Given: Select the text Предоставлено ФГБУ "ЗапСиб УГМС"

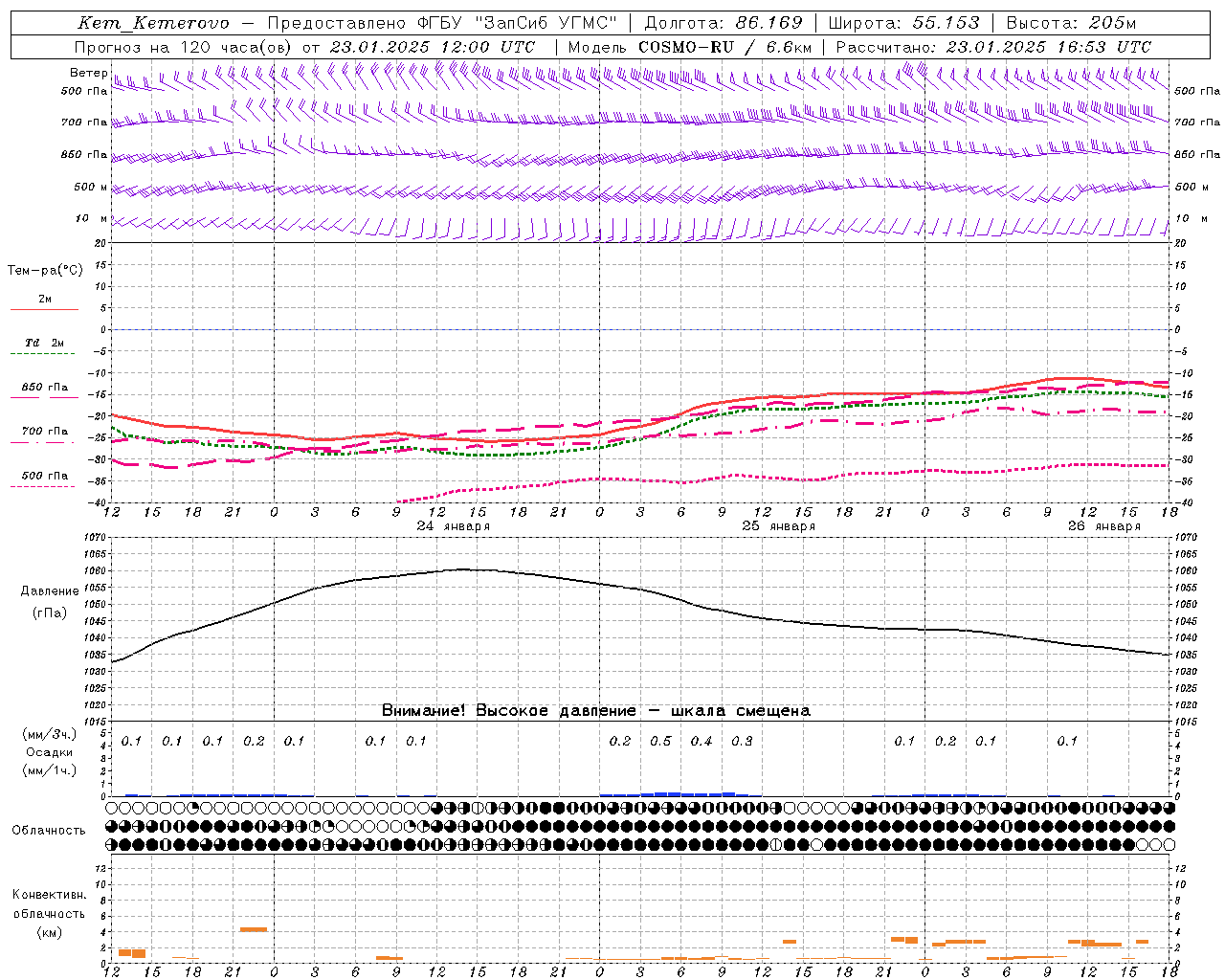Looking at the screenshot, I should 442,23.
